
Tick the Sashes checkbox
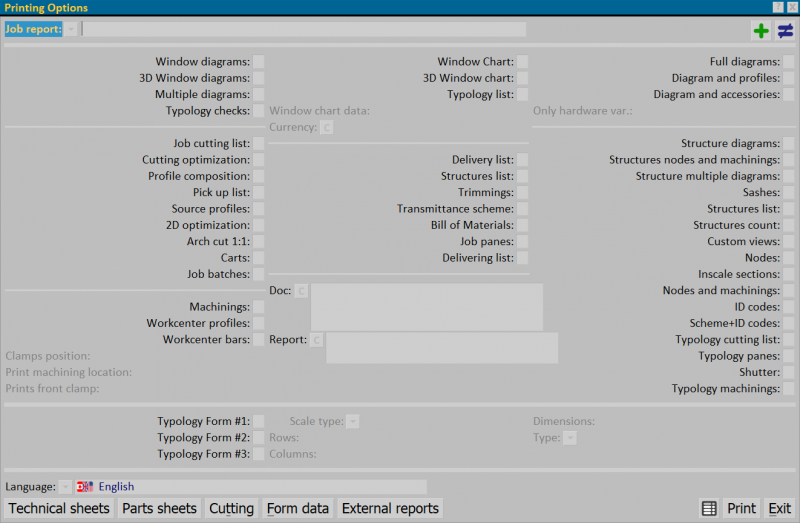pos(789,192)
